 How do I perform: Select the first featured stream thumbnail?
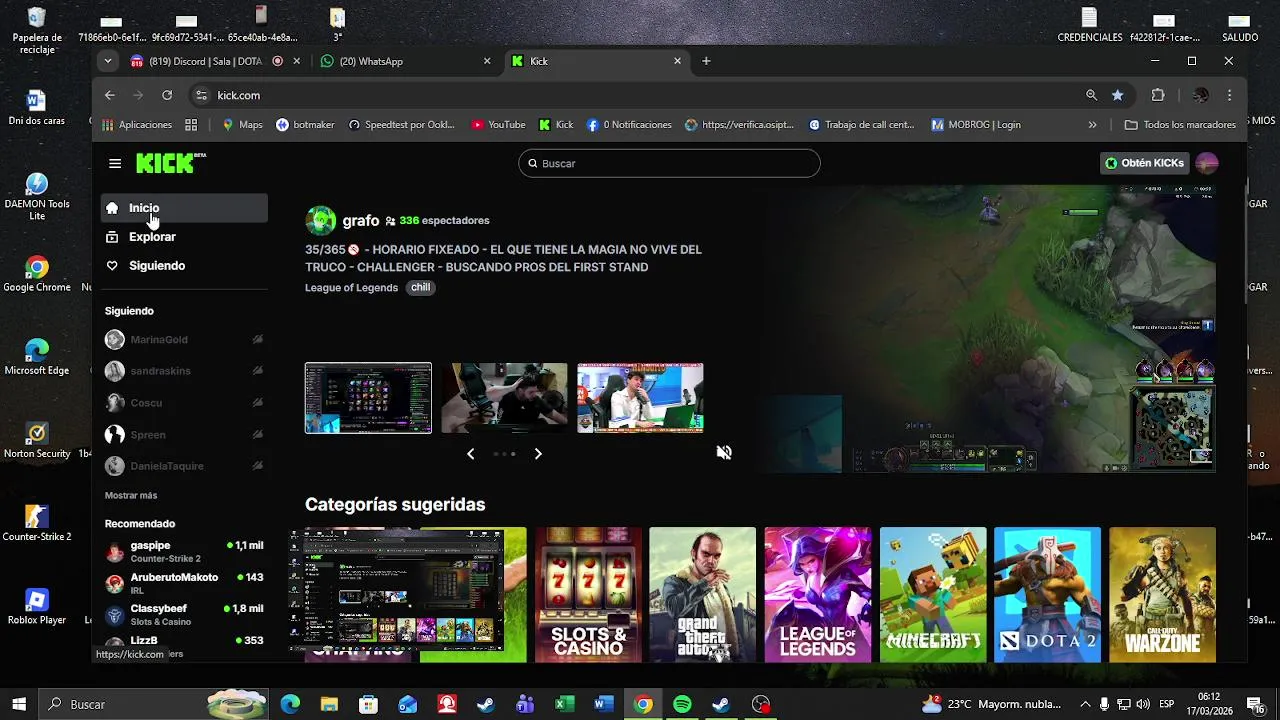(x=368, y=398)
